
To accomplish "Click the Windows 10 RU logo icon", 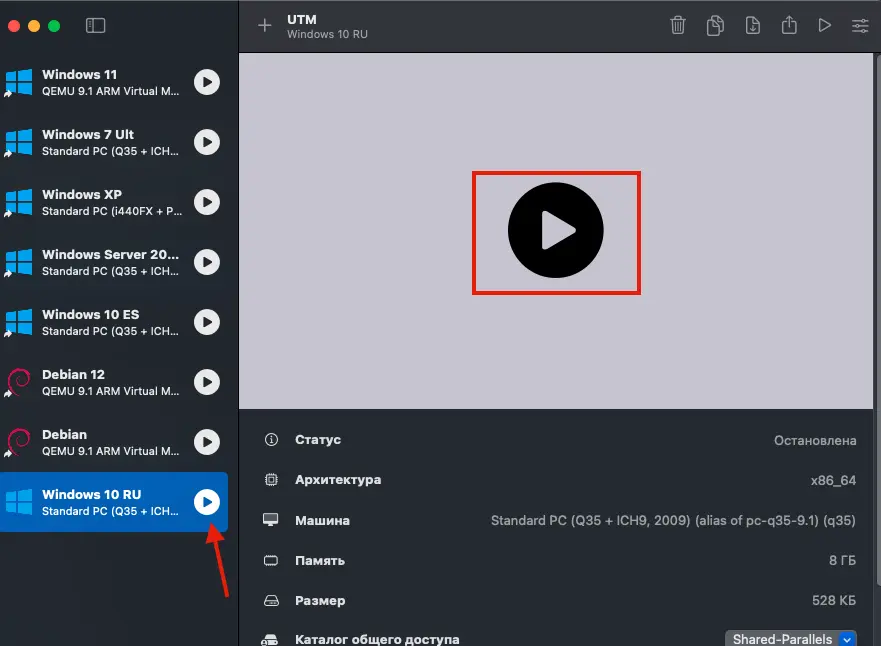I will (x=19, y=502).
